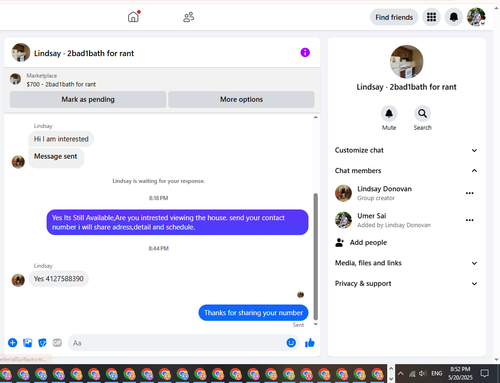Expand Customize chat section
Image resolution: width=500 pixels, height=383 pixels.
pyautogui.click(x=406, y=150)
